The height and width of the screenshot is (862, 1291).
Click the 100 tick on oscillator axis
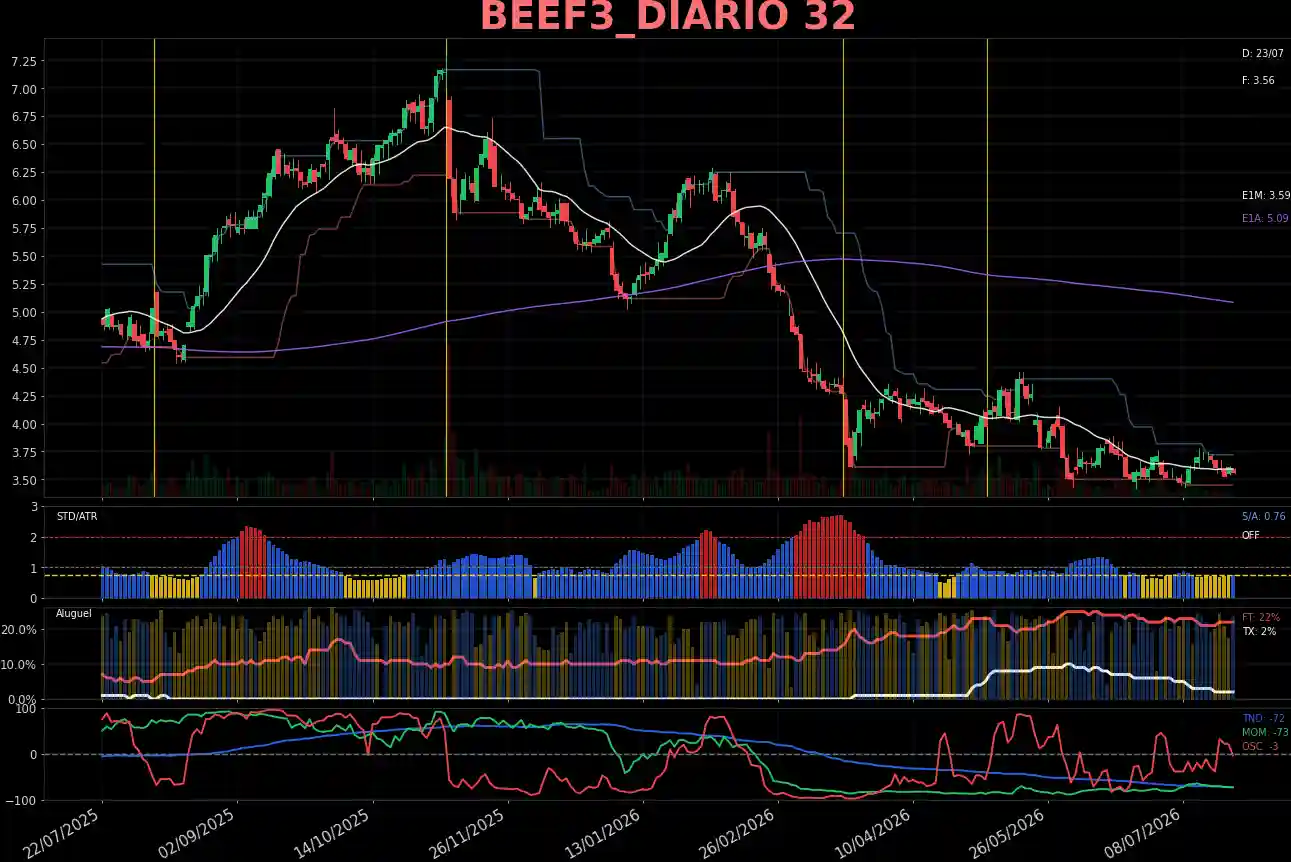point(28,709)
